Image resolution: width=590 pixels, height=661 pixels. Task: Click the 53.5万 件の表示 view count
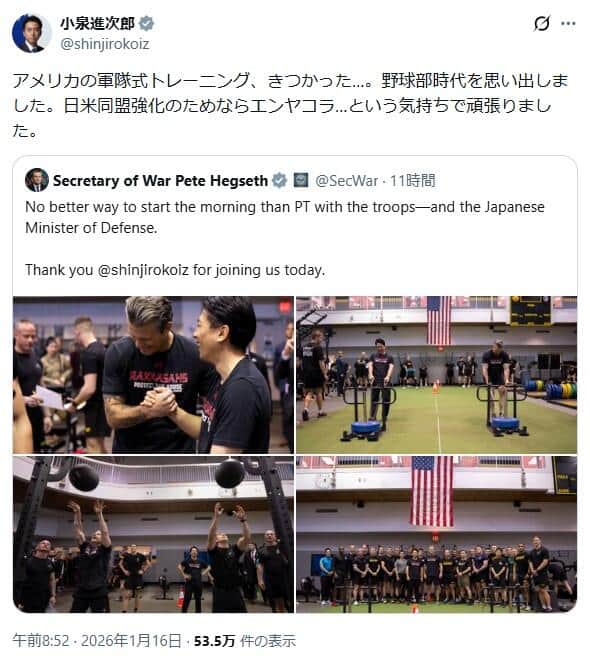(x=245, y=641)
